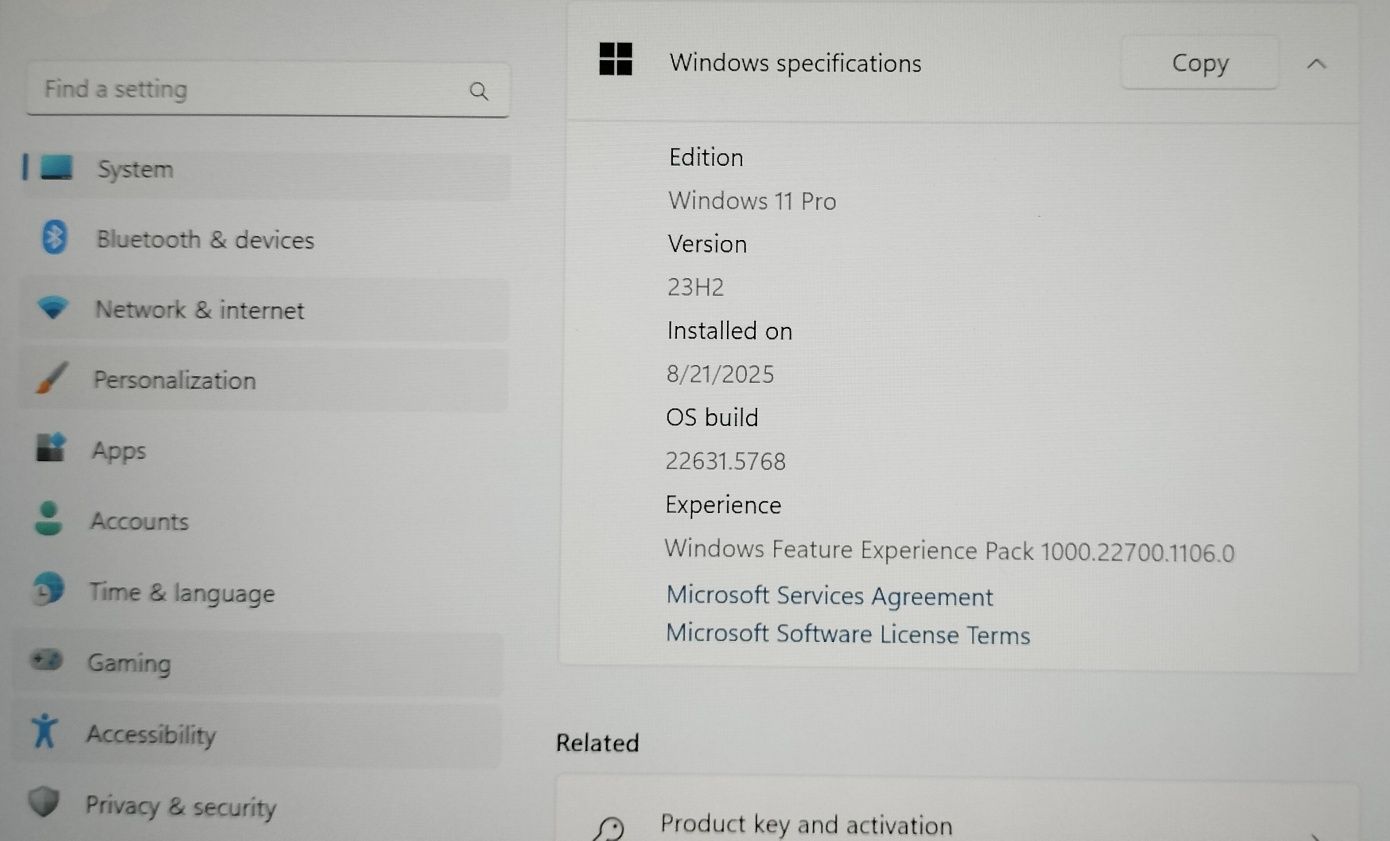Click the Experience label

coord(723,505)
